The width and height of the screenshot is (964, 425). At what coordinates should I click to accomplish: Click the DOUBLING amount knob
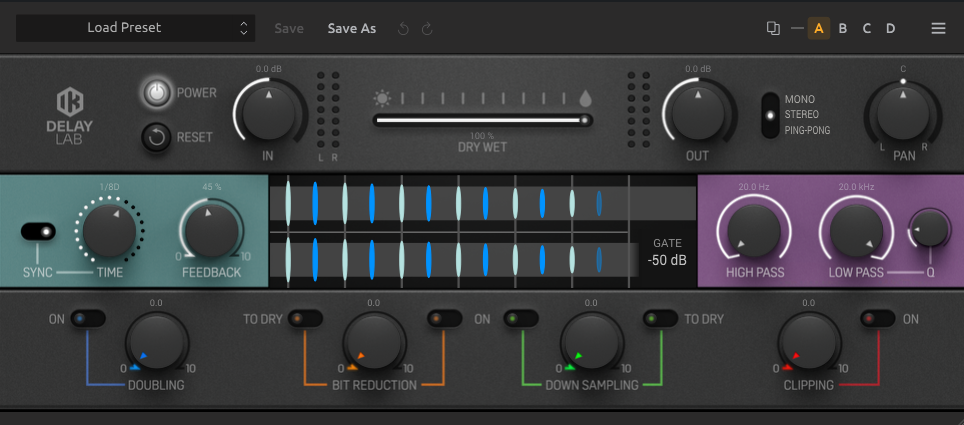157,343
